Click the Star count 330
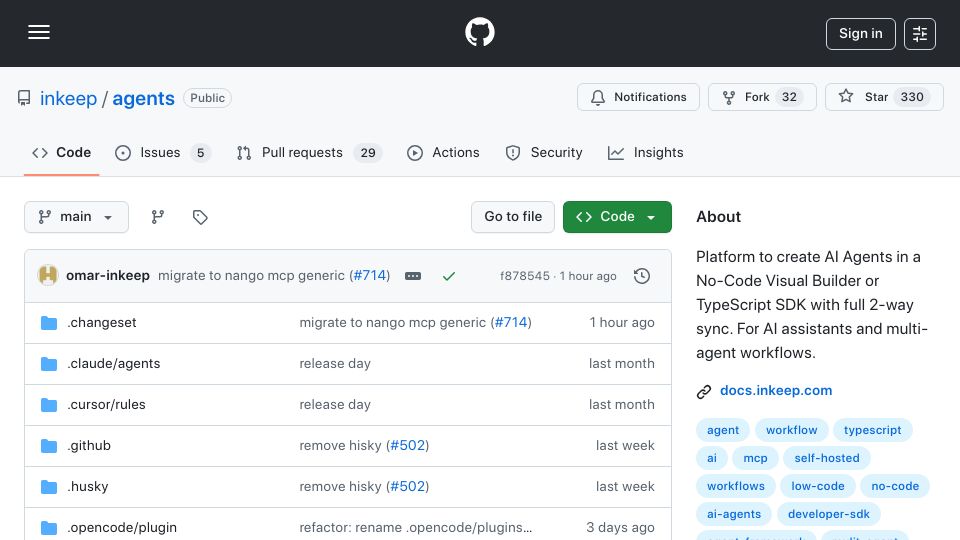The height and width of the screenshot is (540, 960). [x=912, y=97]
